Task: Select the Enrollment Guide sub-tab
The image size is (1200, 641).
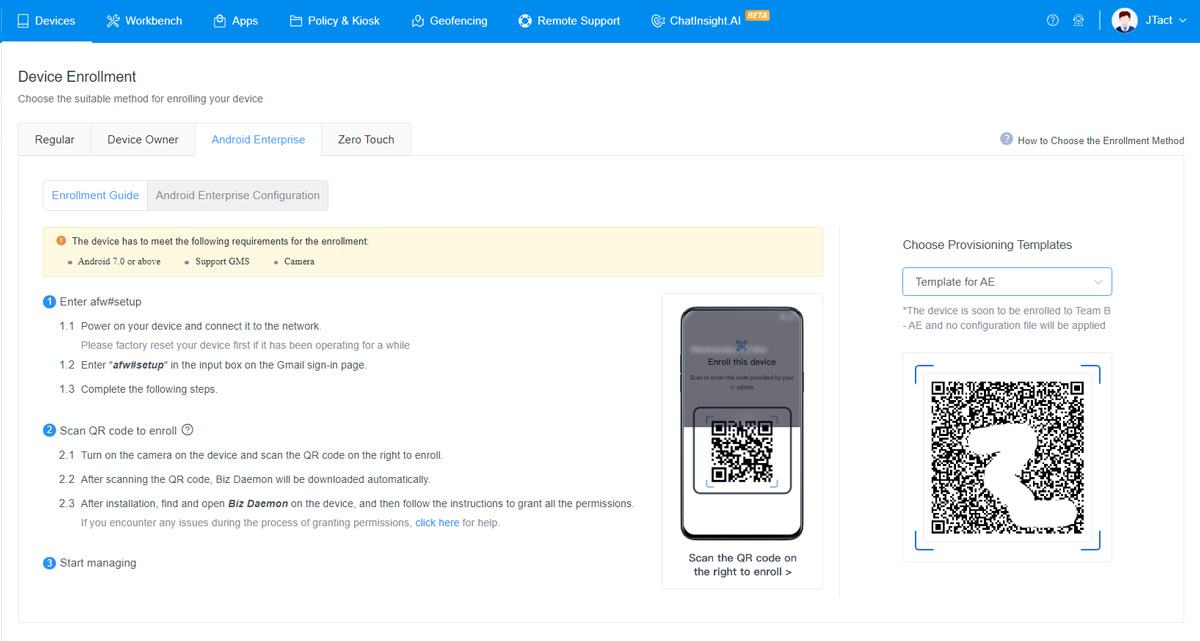Action: coord(95,196)
